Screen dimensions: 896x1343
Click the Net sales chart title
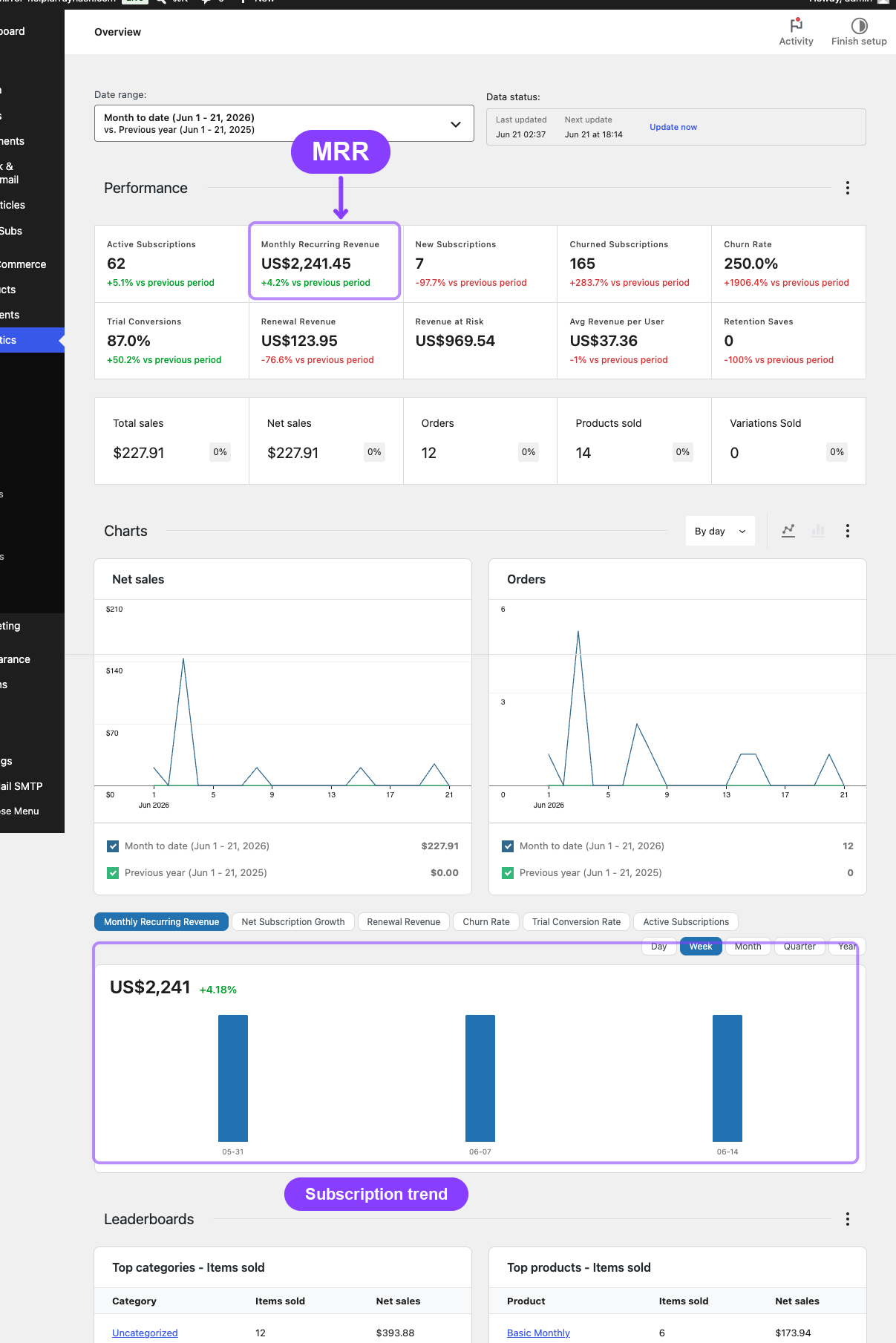(x=138, y=579)
